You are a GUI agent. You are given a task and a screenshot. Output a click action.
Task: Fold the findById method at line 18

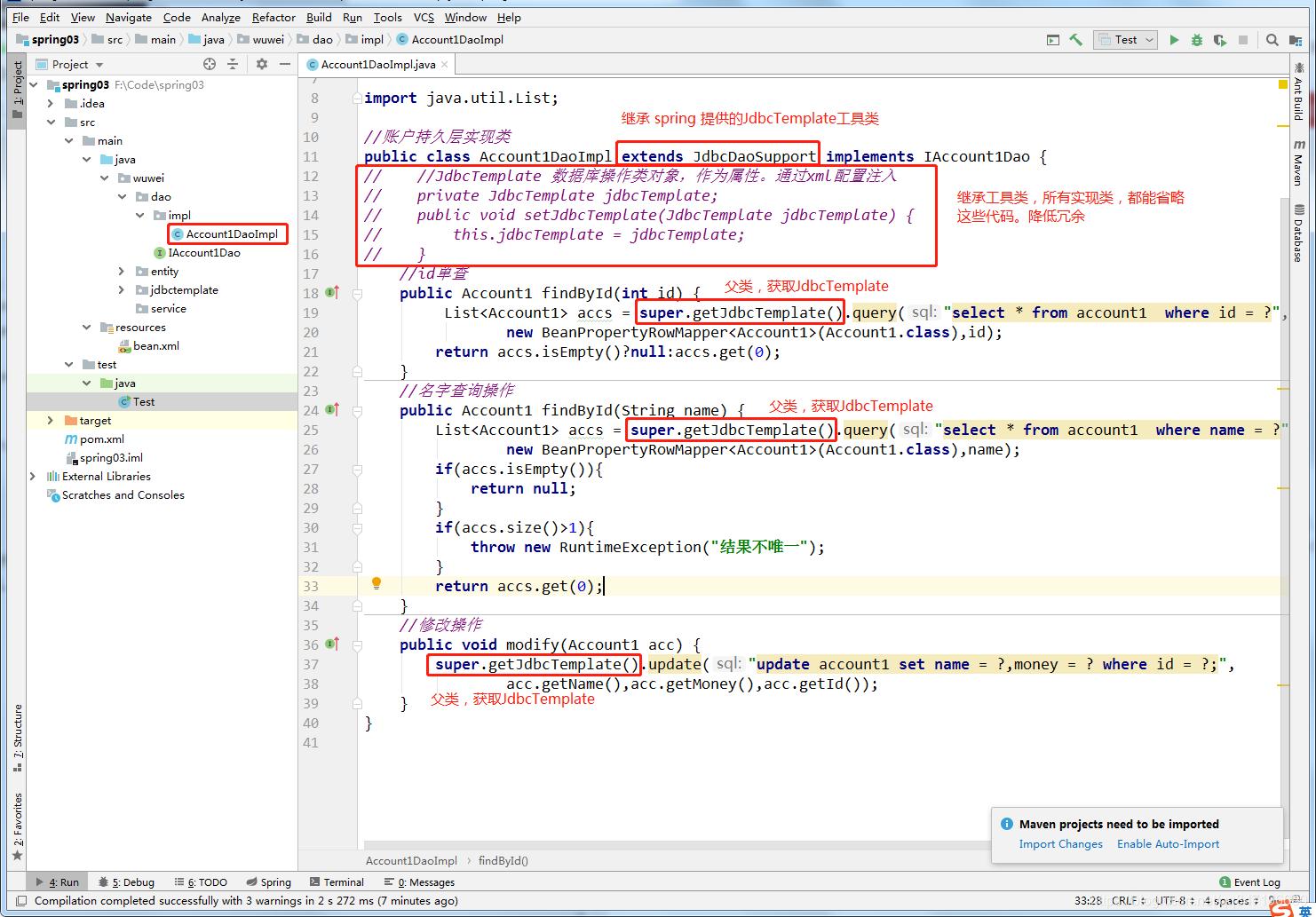click(x=357, y=293)
